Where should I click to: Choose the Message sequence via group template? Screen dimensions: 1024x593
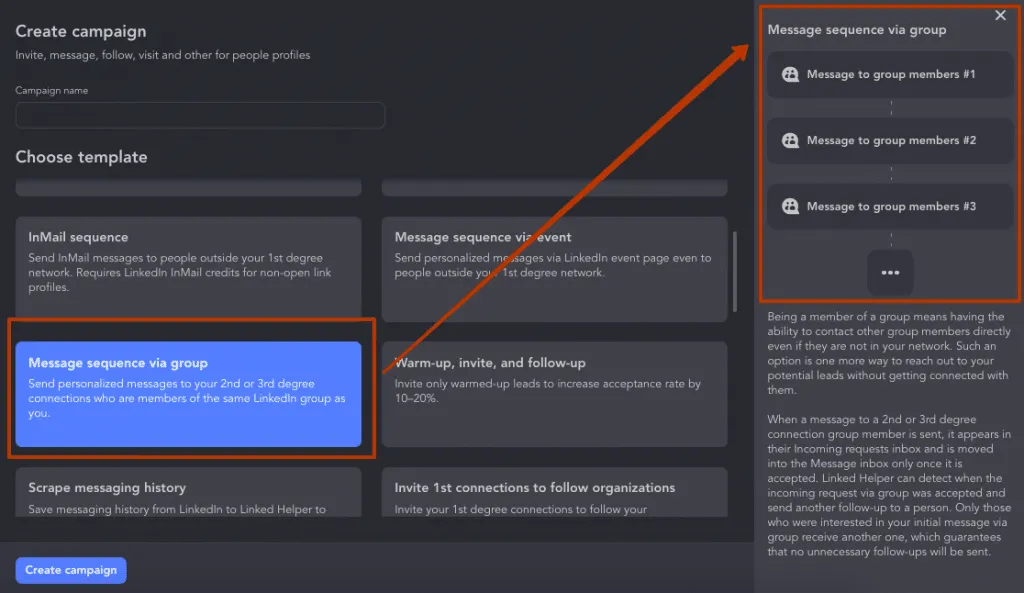pyautogui.click(x=188, y=394)
